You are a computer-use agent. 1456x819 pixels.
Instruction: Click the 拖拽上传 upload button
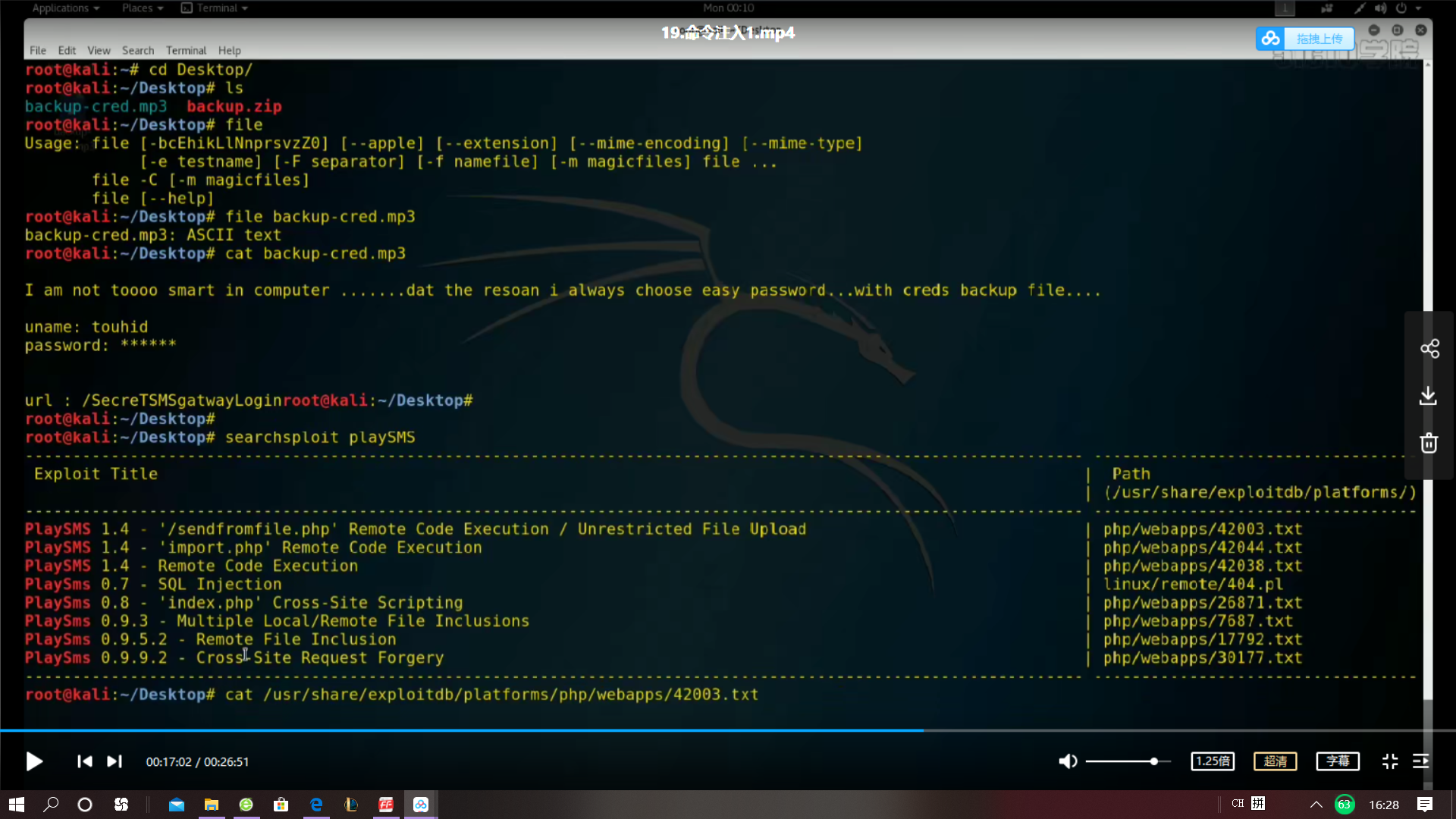point(1319,39)
